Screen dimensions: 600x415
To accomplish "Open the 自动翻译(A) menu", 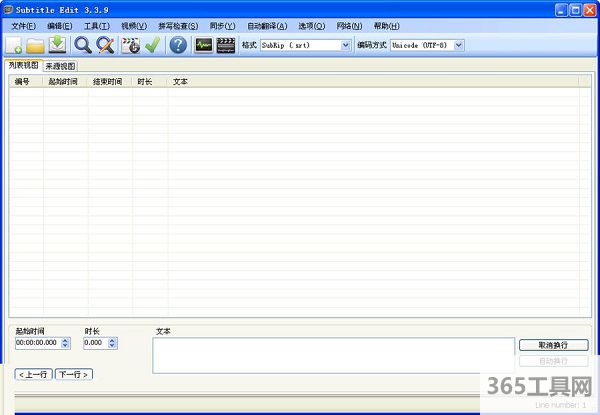I will 267,25.
